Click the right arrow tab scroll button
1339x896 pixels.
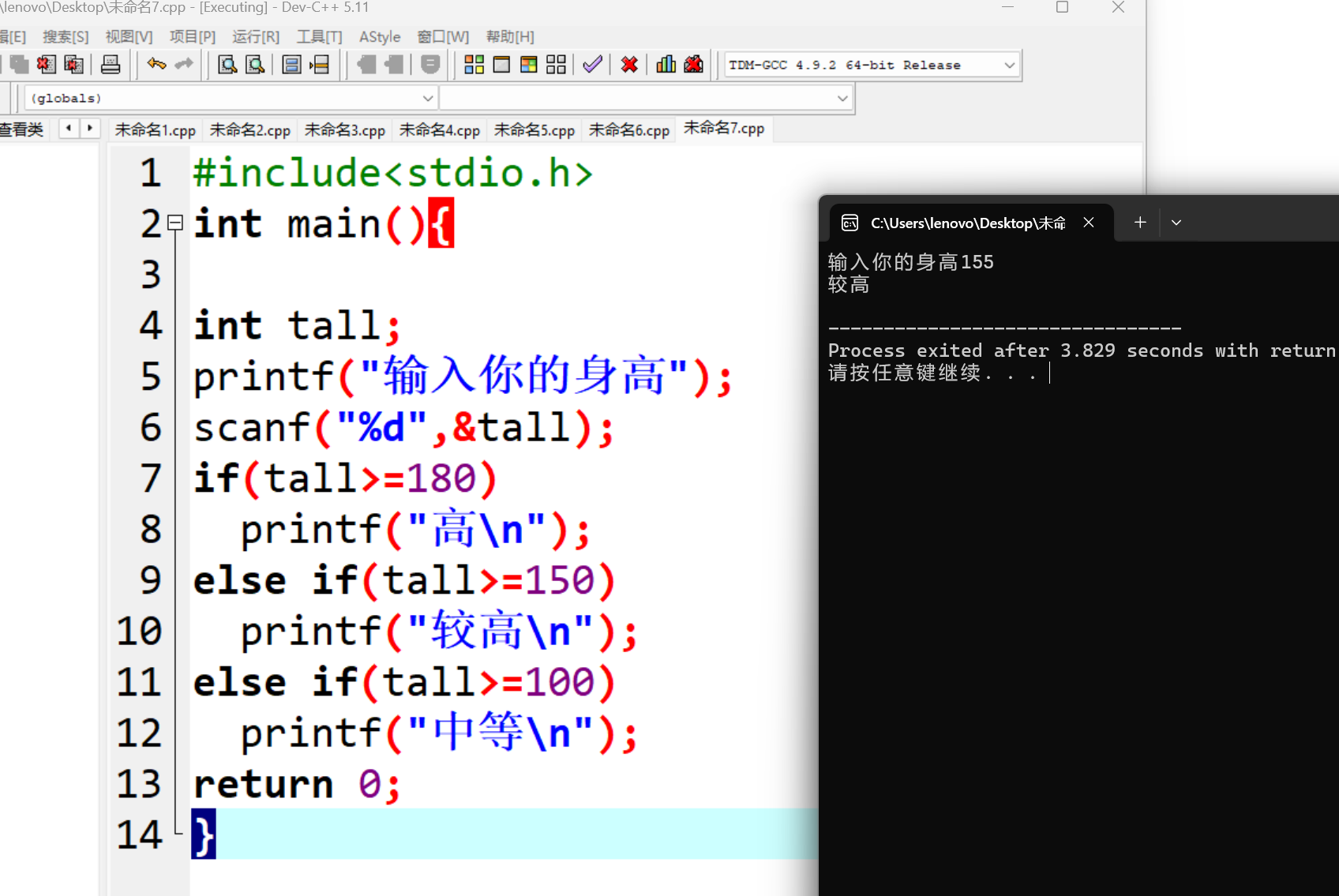point(90,128)
